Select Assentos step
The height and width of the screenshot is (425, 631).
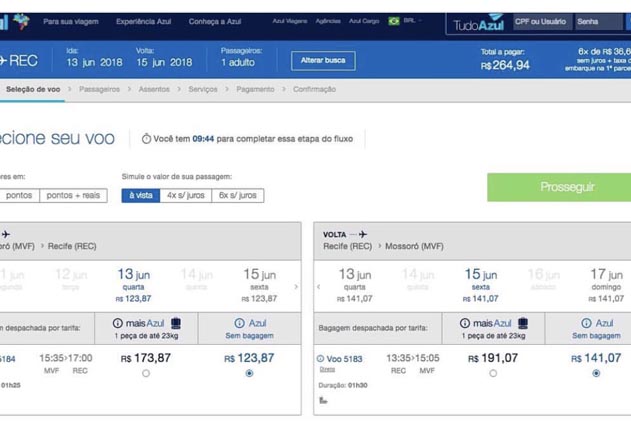(154, 89)
